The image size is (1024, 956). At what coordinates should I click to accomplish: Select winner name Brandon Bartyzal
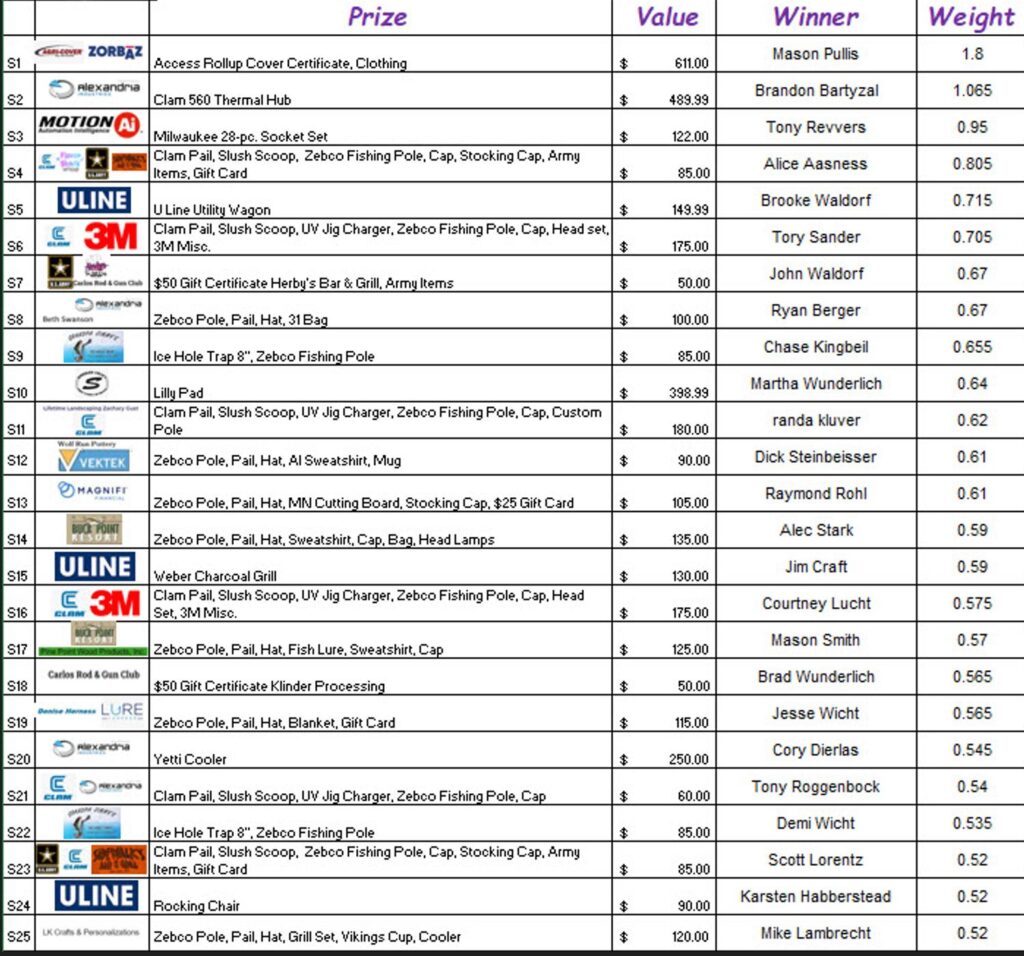816,91
